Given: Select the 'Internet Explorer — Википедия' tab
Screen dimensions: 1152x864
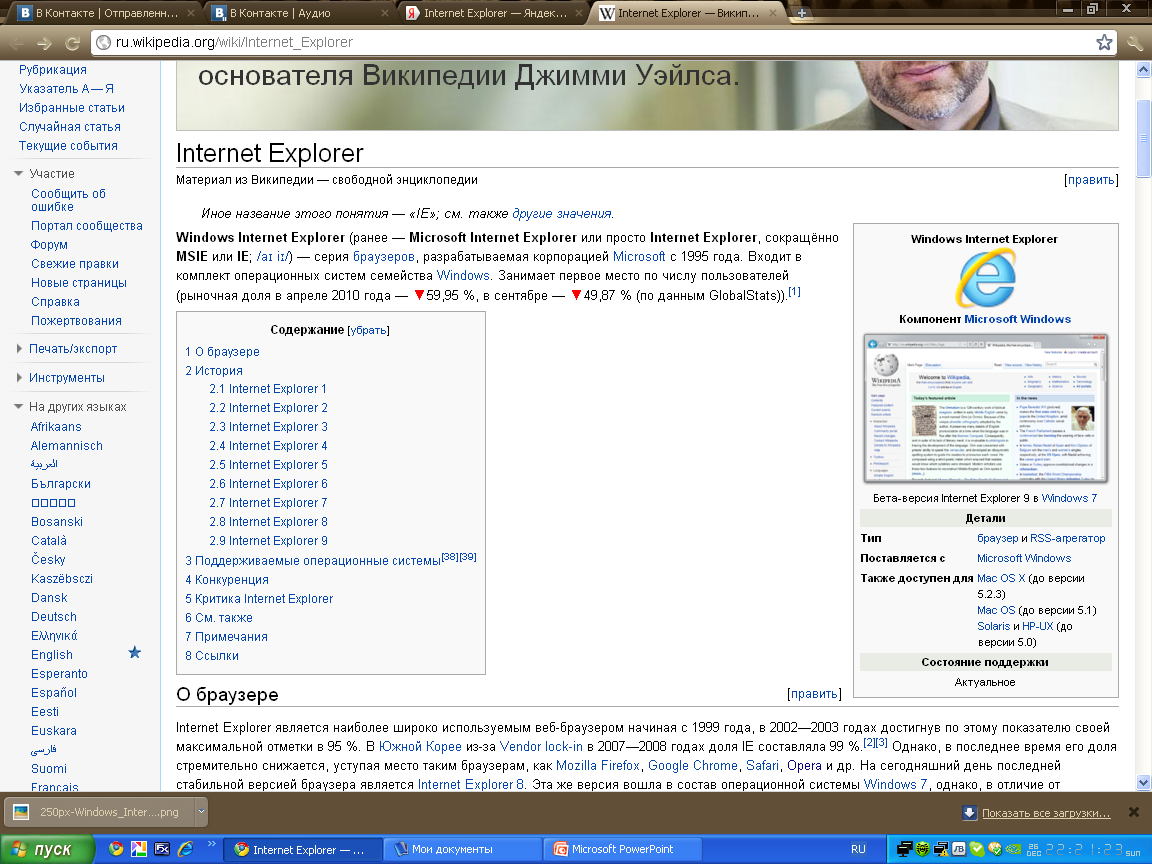Looking at the screenshot, I should point(688,13).
